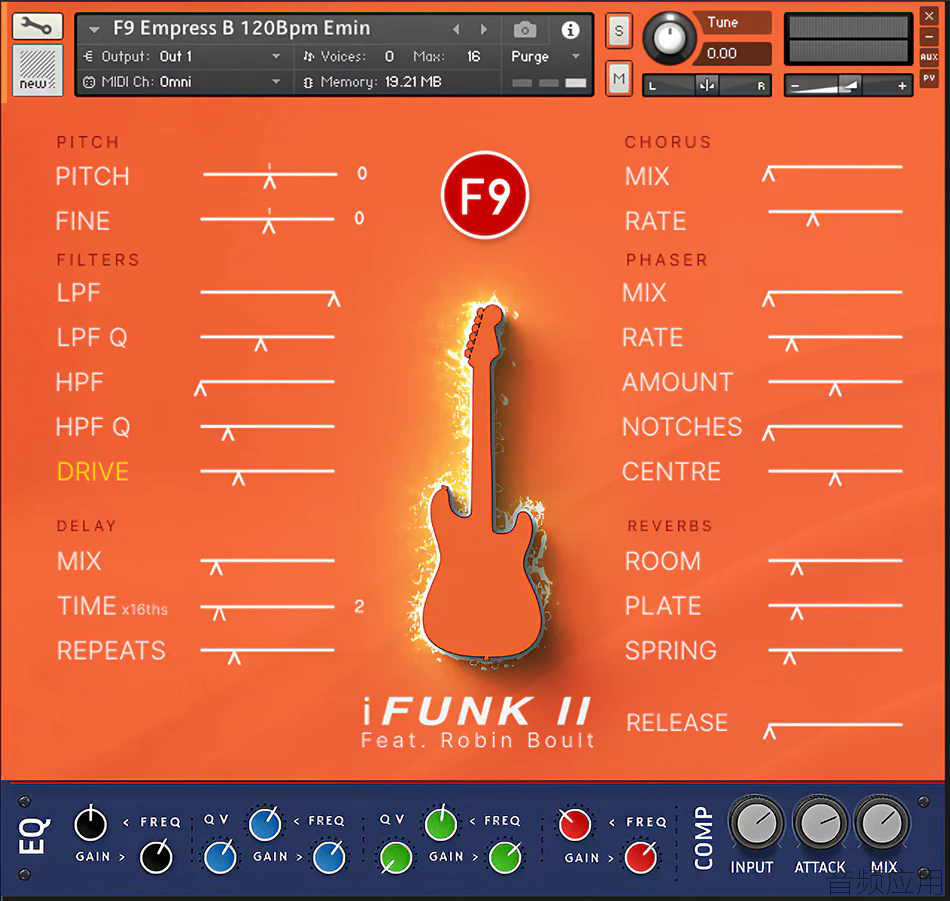Click the Delay REPEATS slider handle
Image resolution: width=950 pixels, height=901 pixels.
click(x=234, y=657)
